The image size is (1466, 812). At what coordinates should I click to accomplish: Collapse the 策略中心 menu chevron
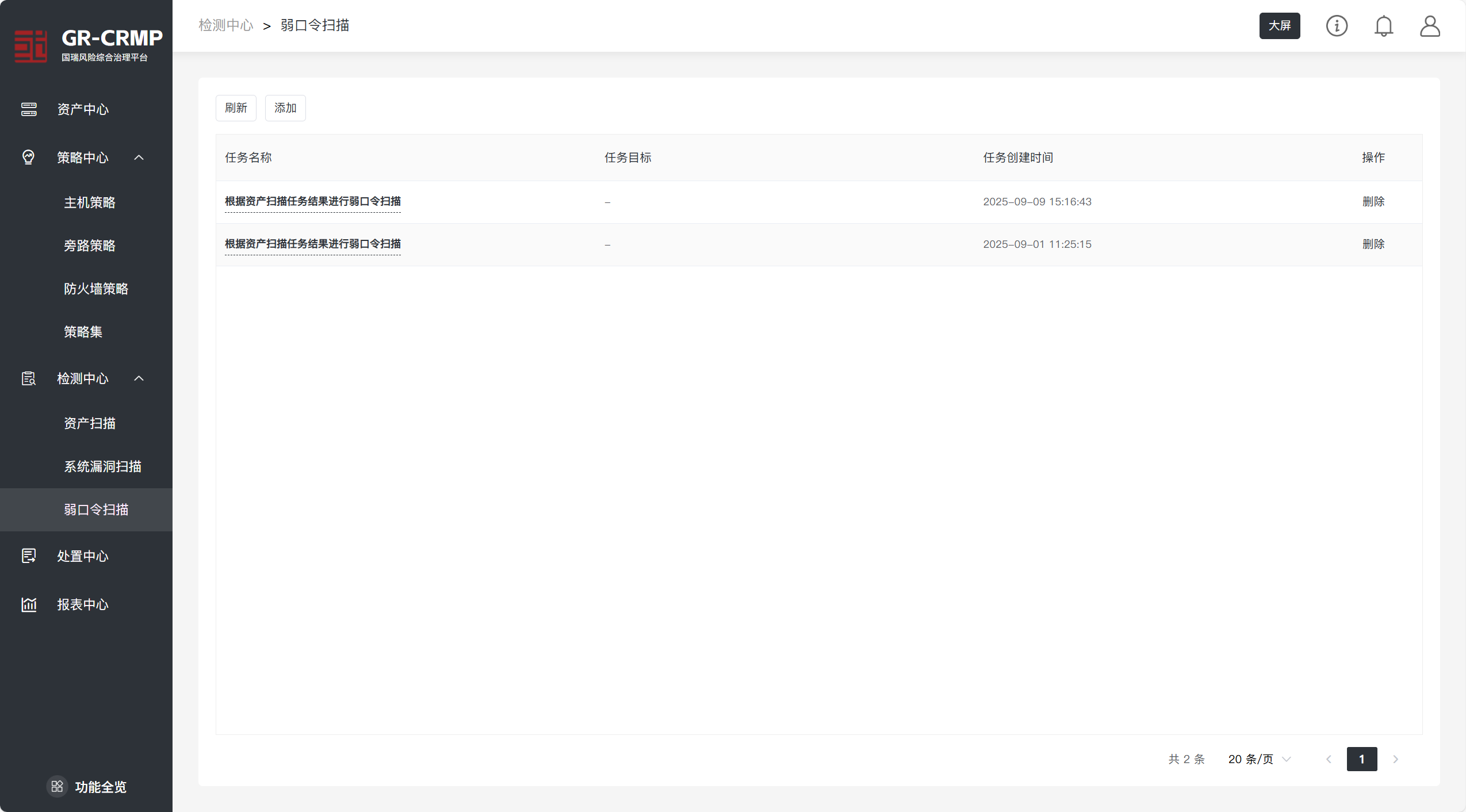point(139,158)
